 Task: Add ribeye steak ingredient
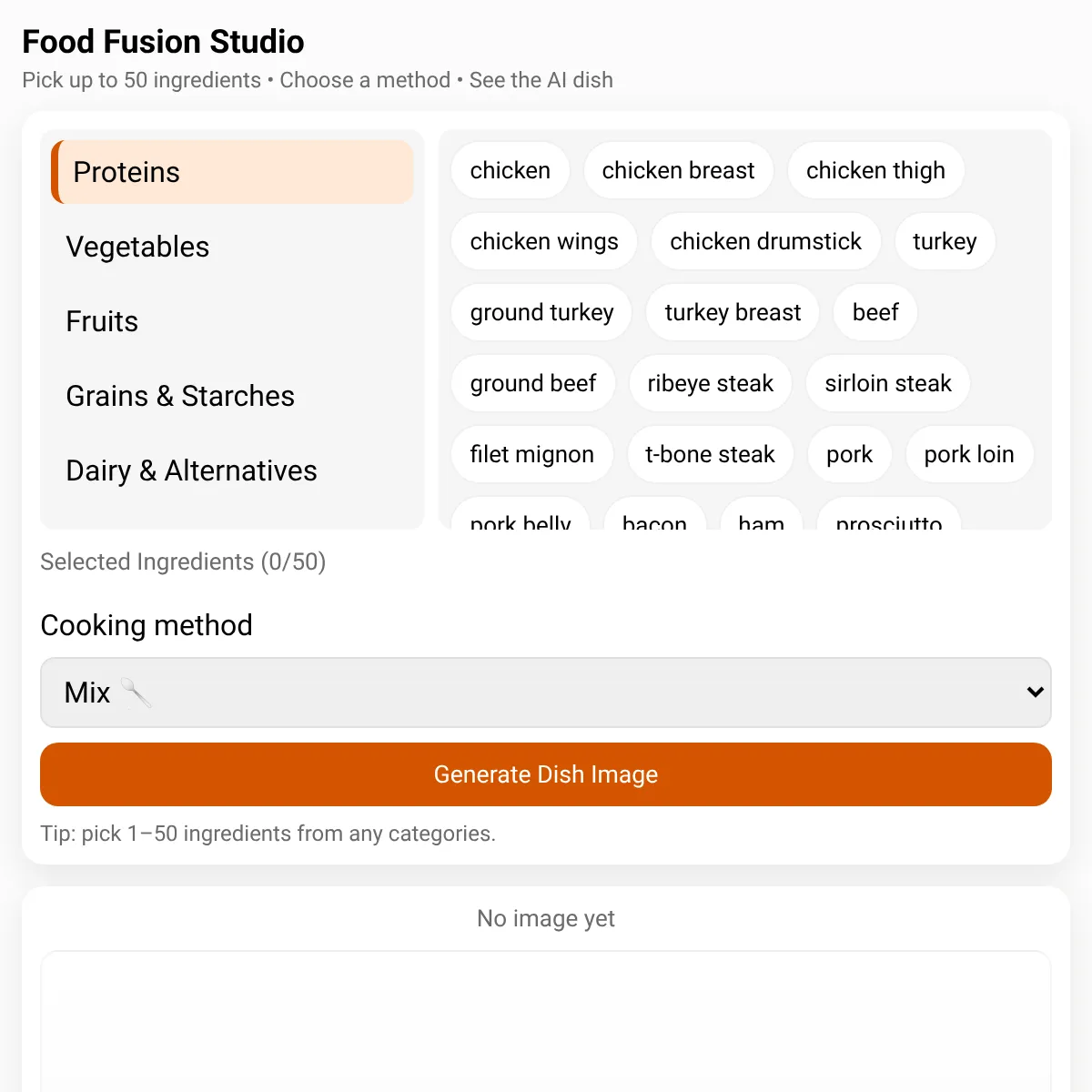(x=711, y=383)
